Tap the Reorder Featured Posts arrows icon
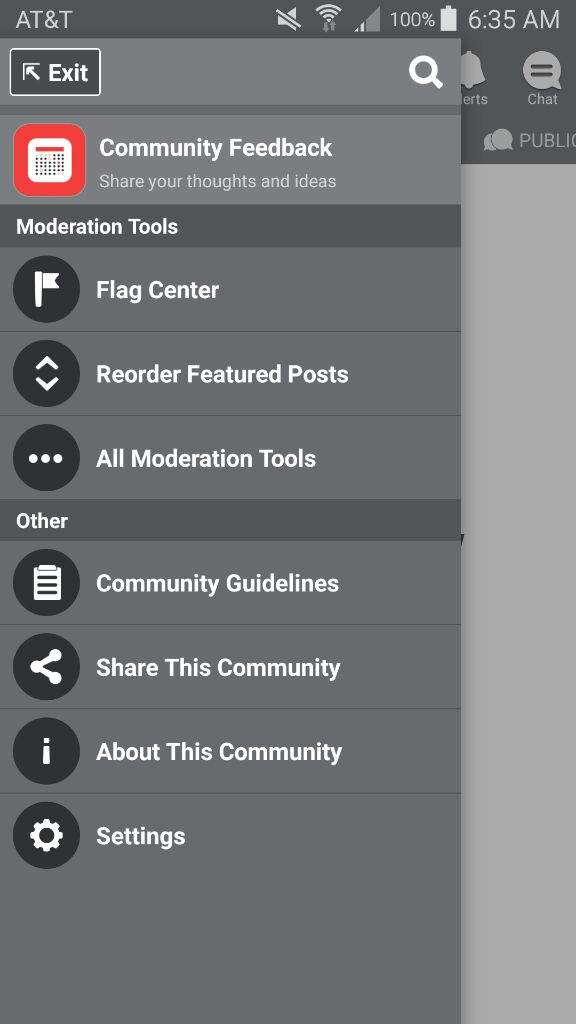 click(46, 374)
